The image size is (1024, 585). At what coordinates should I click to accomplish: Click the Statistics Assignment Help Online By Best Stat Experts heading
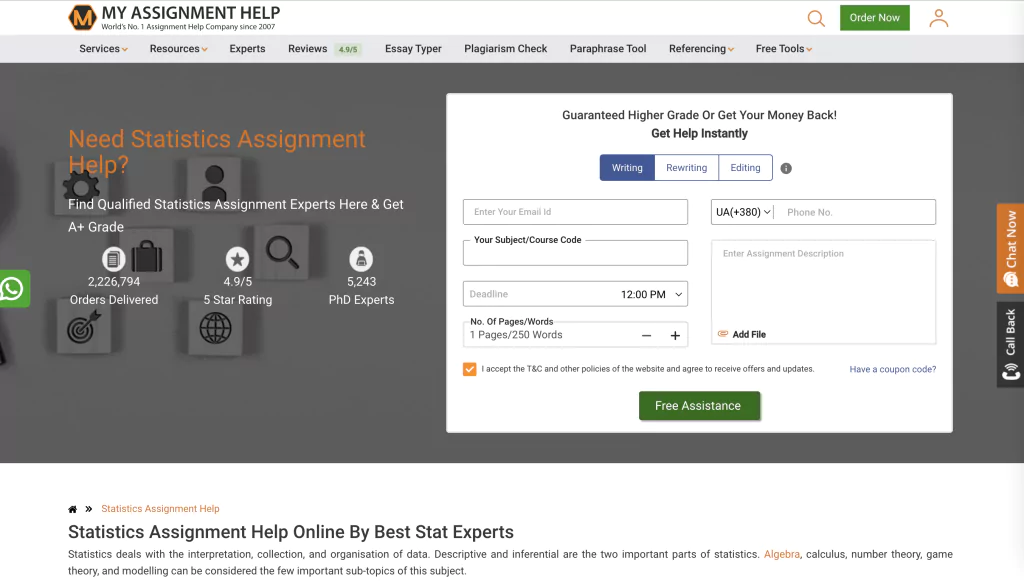tap(291, 532)
